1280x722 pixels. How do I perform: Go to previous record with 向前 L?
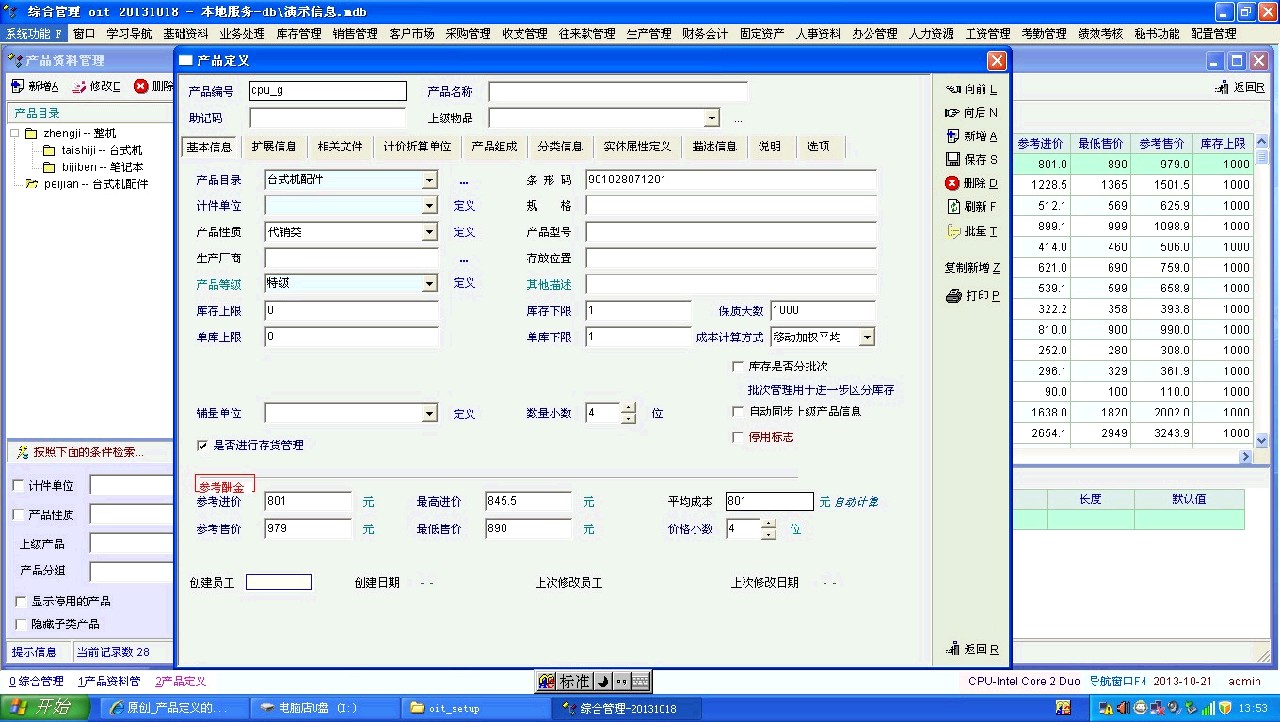pyautogui.click(x=953, y=89)
